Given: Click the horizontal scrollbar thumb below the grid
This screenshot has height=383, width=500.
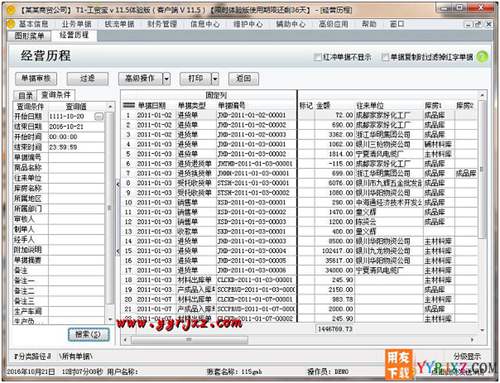Looking at the screenshot, I should tap(189, 340).
